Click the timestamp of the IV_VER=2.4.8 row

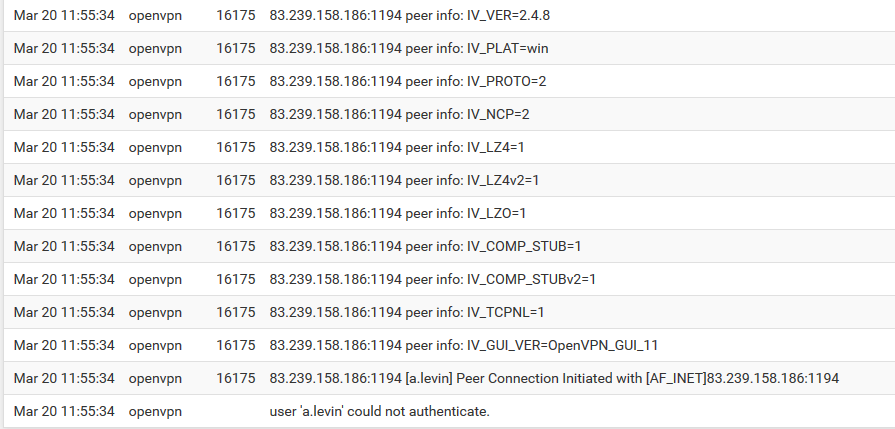(64, 15)
